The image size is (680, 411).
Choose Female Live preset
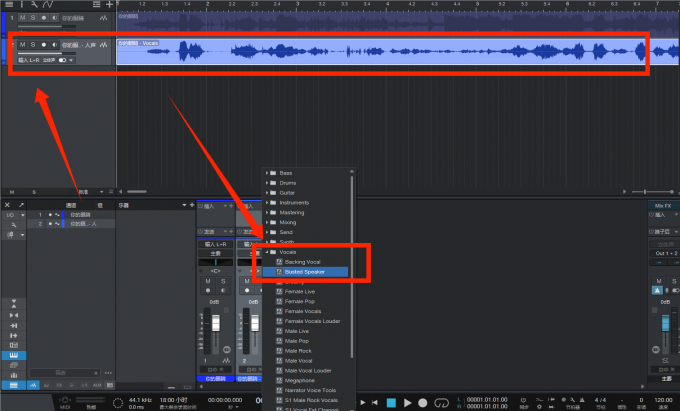300,292
